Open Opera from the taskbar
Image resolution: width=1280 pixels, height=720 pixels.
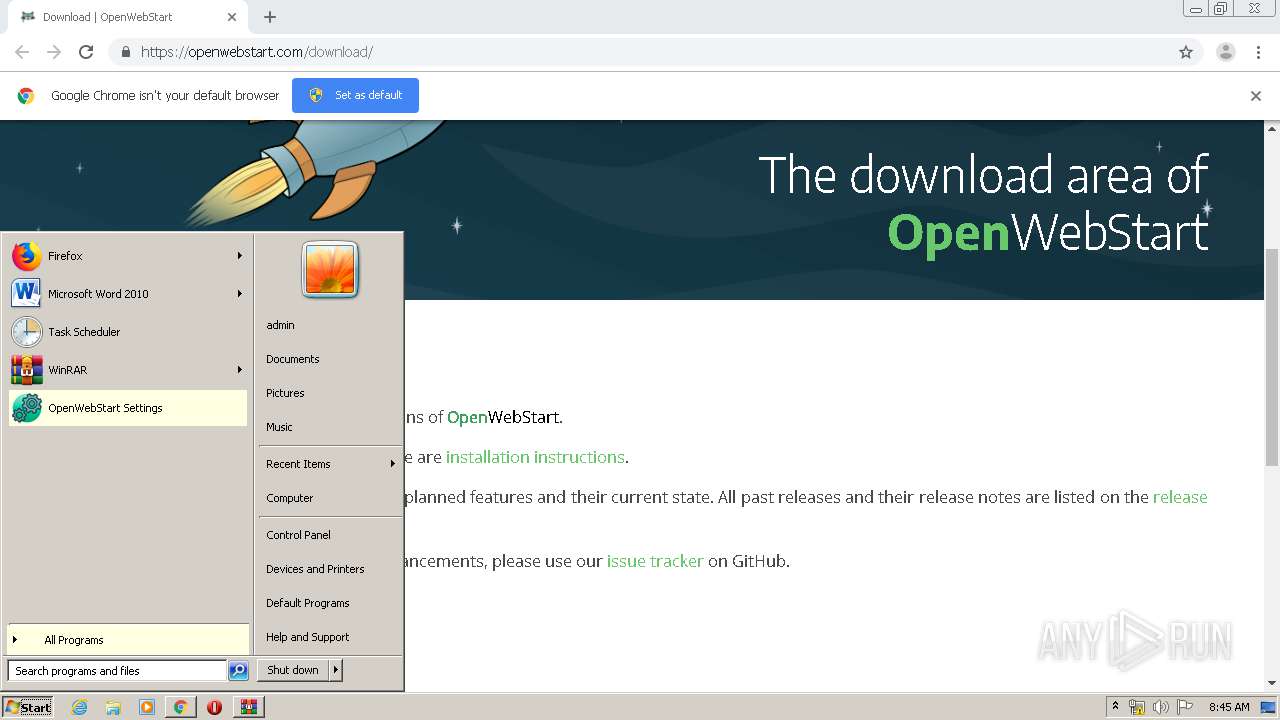coord(214,707)
